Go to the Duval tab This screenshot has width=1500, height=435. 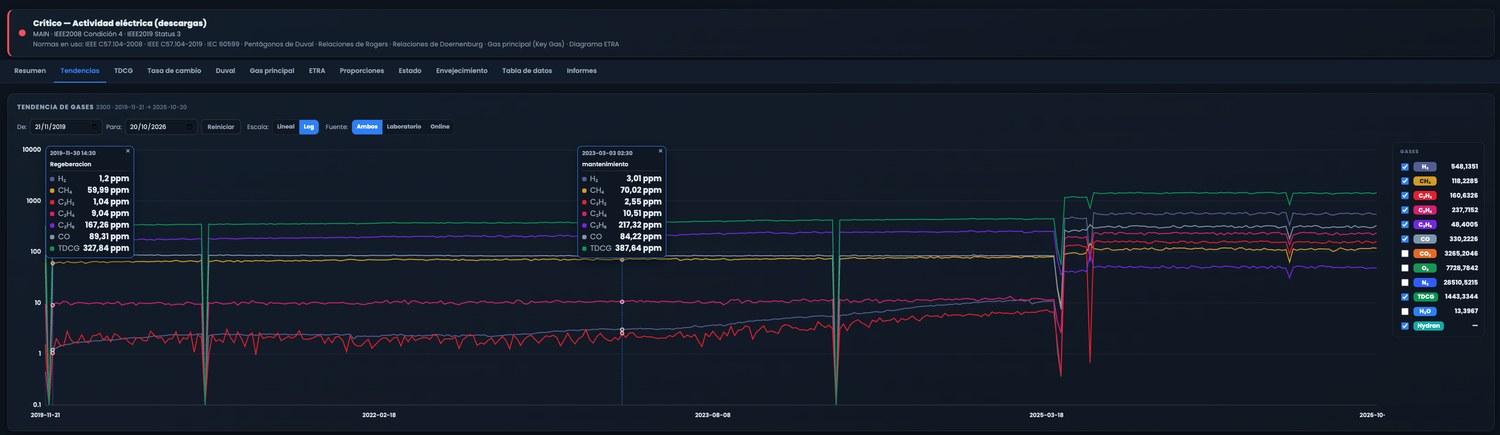click(226, 71)
